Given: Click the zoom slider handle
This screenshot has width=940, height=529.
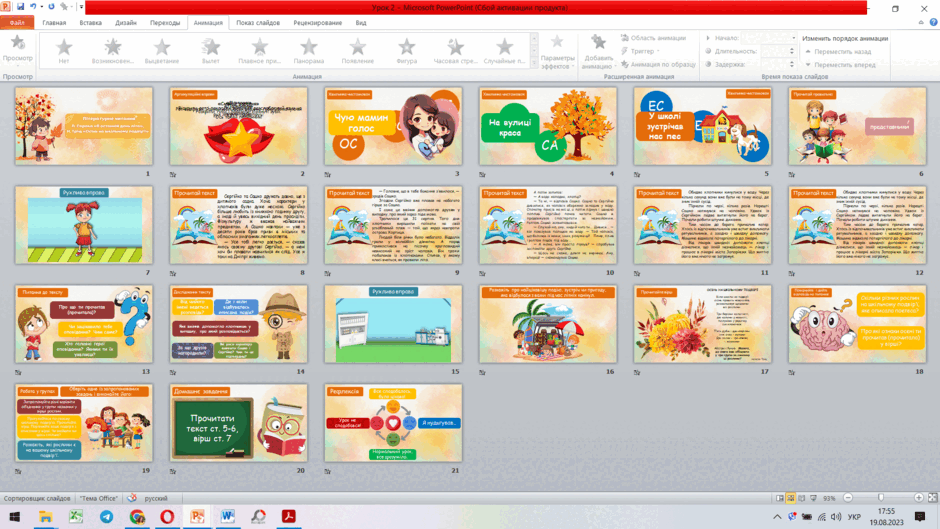Looking at the screenshot, I should [881, 498].
